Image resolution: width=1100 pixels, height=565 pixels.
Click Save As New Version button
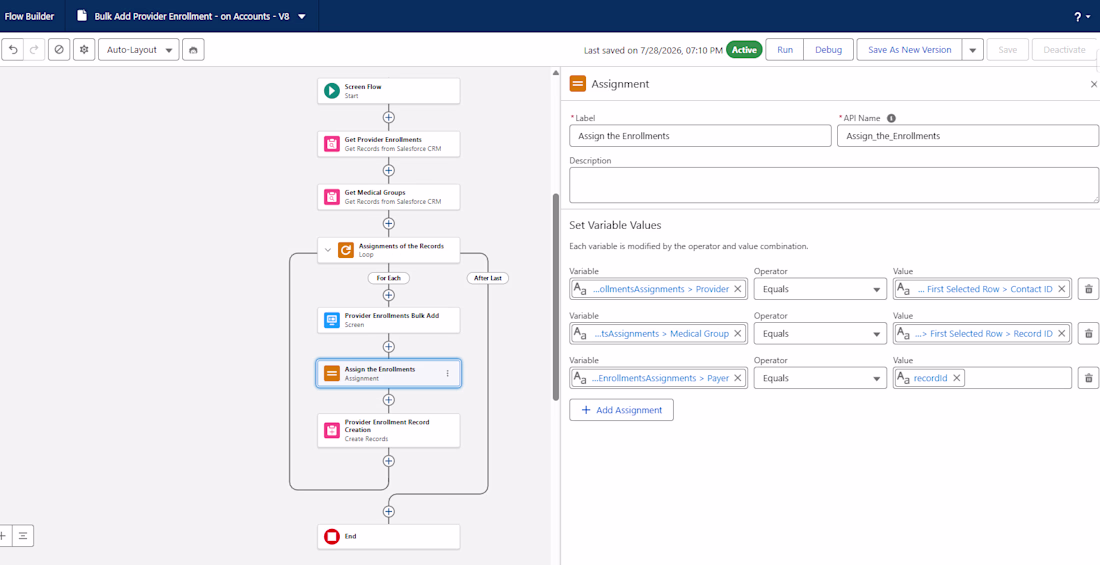tap(909, 50)
